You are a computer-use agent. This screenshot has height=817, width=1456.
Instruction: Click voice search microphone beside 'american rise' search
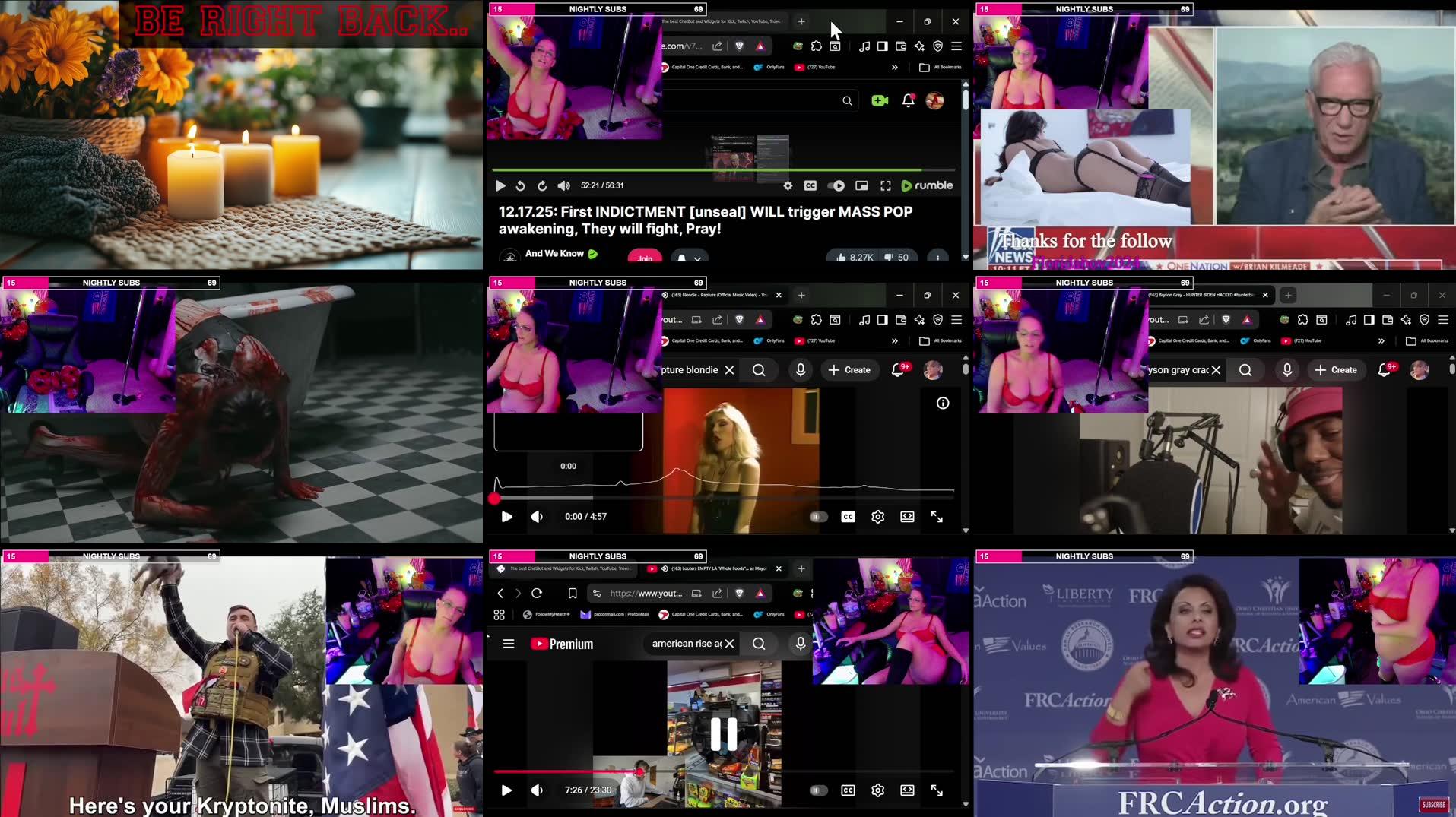(x=800, y=644)
